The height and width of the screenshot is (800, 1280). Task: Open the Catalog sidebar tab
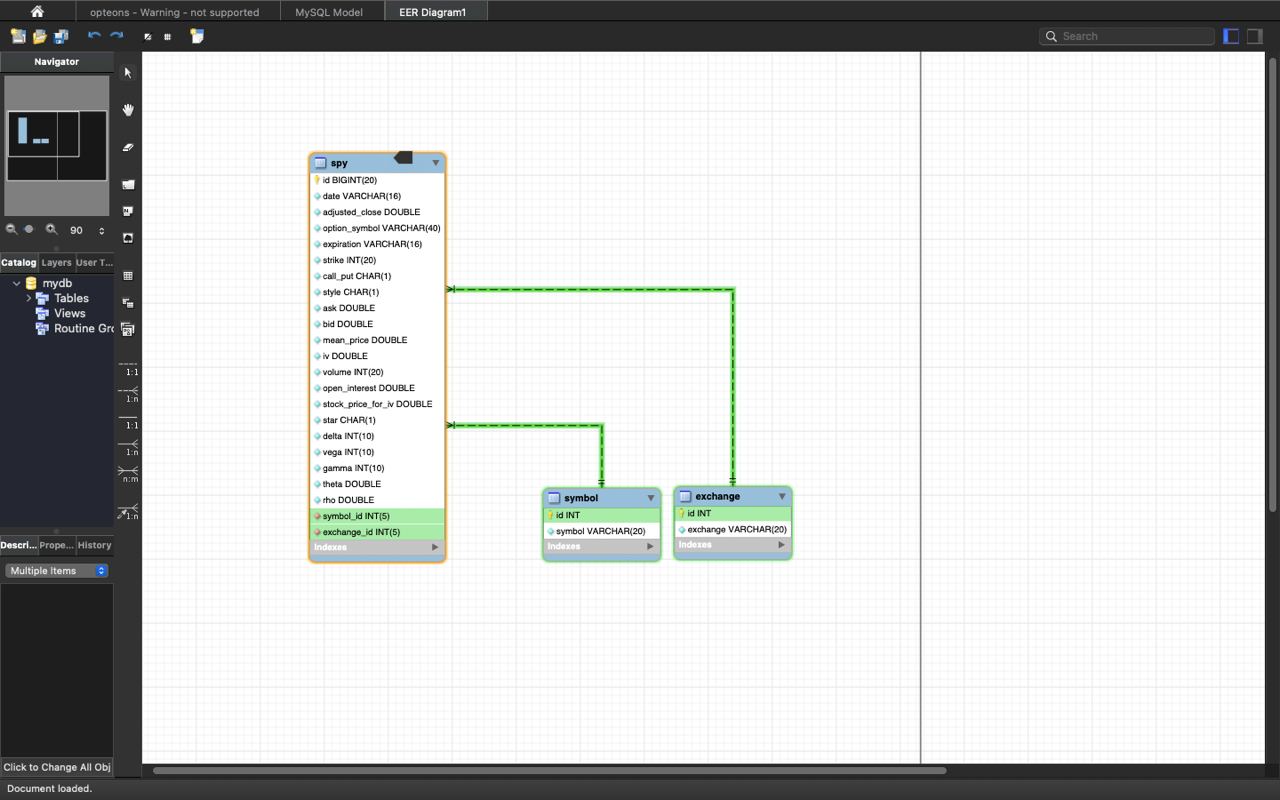[x=19, y=262]
